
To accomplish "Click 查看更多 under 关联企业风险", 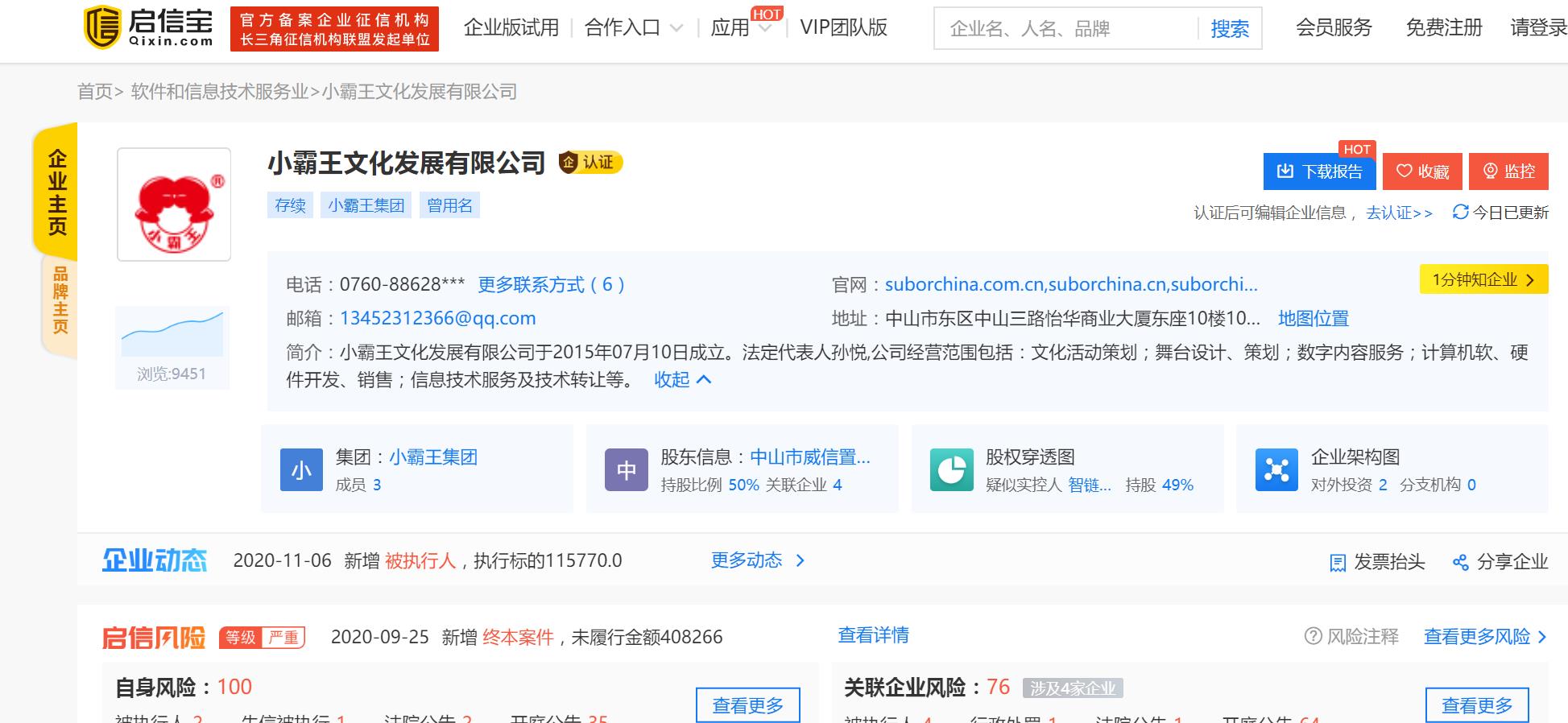I will (1477, 705).
